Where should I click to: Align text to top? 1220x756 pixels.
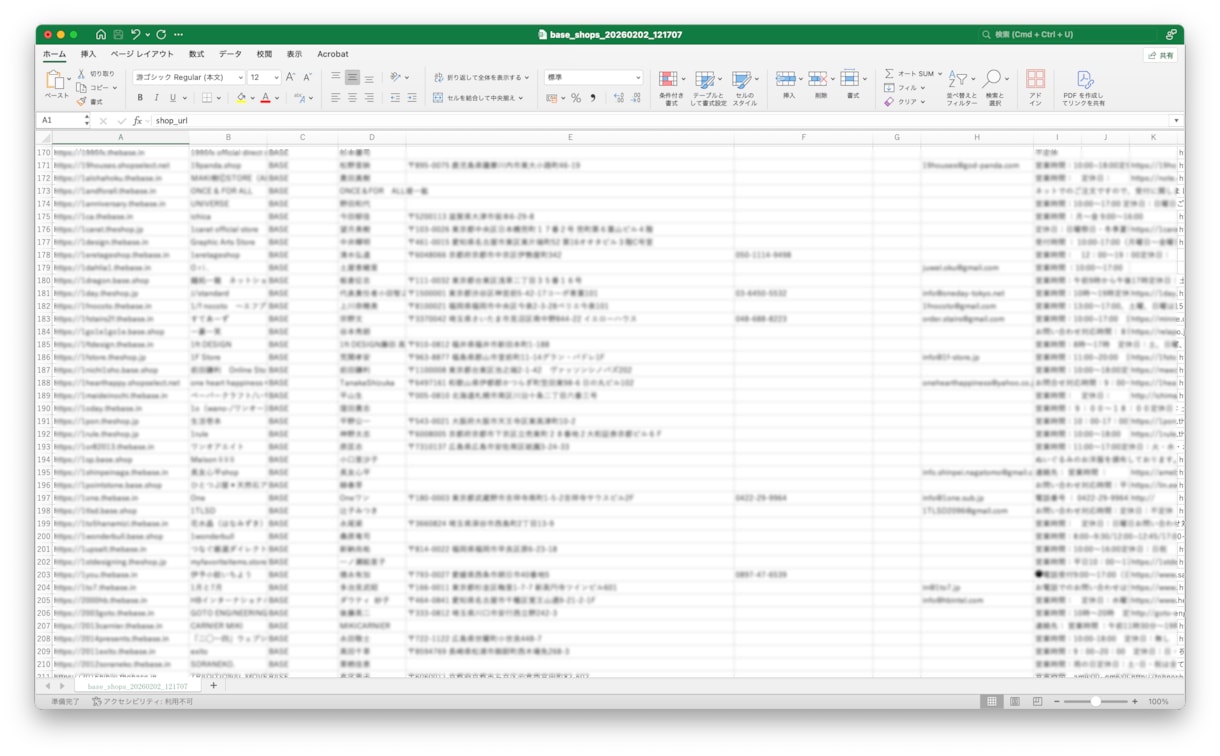(x=336, y=77)
